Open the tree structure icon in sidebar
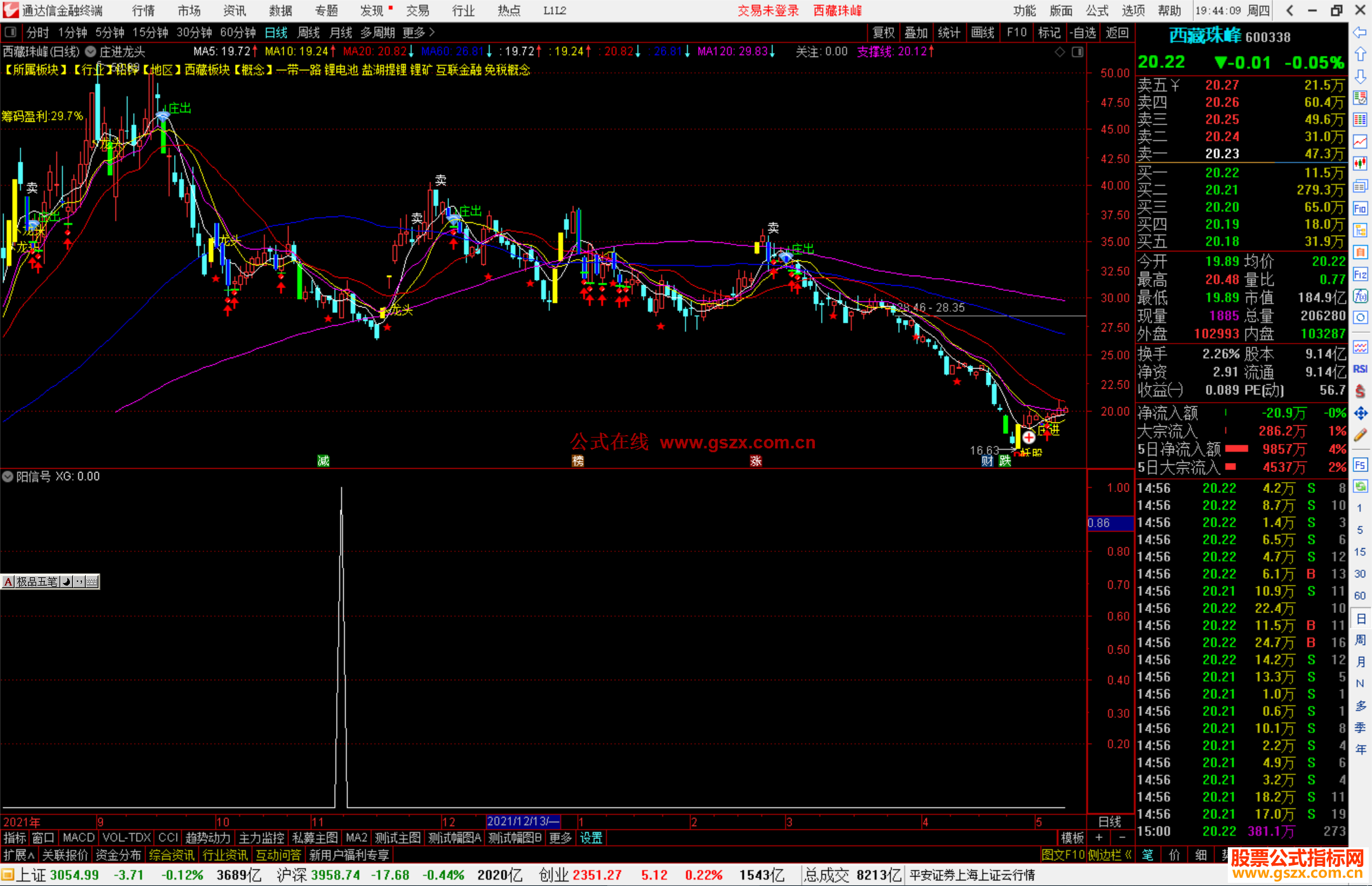Viewport: 1372px width, 886px height. pos(1360,230)
